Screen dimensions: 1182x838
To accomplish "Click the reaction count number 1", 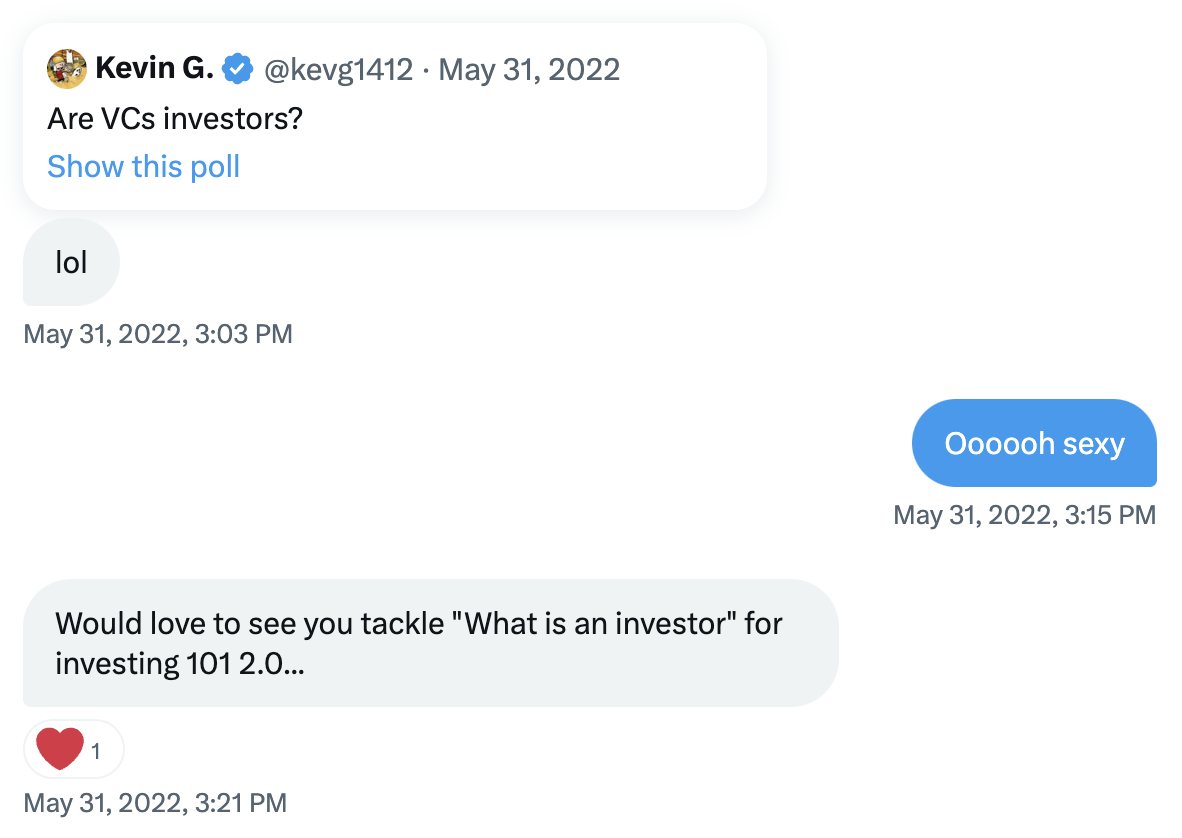I will pyautogui.click(x=96, y=751).
